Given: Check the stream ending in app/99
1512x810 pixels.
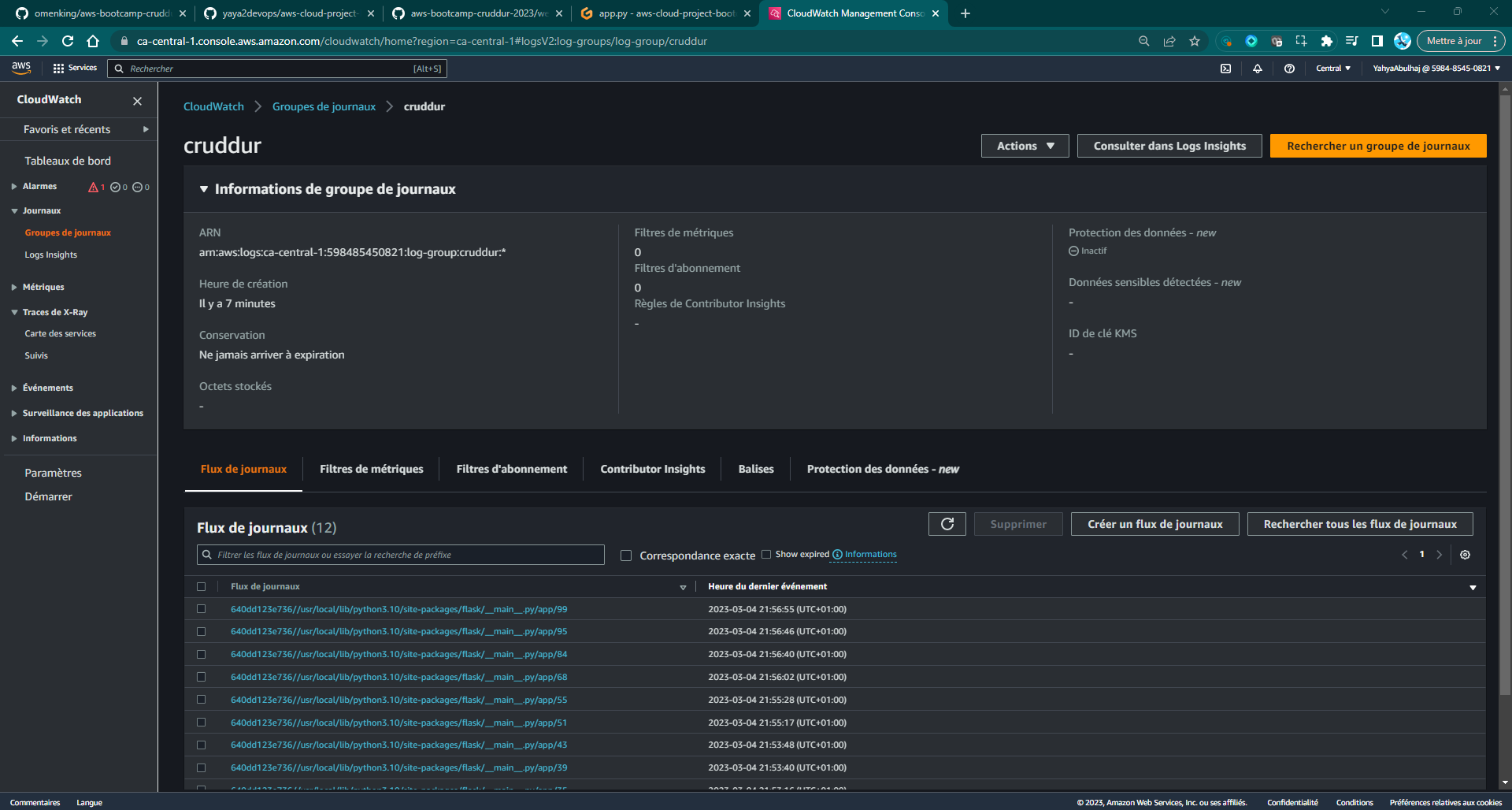Looking at the screenshot, I should (x=201, y=609).
